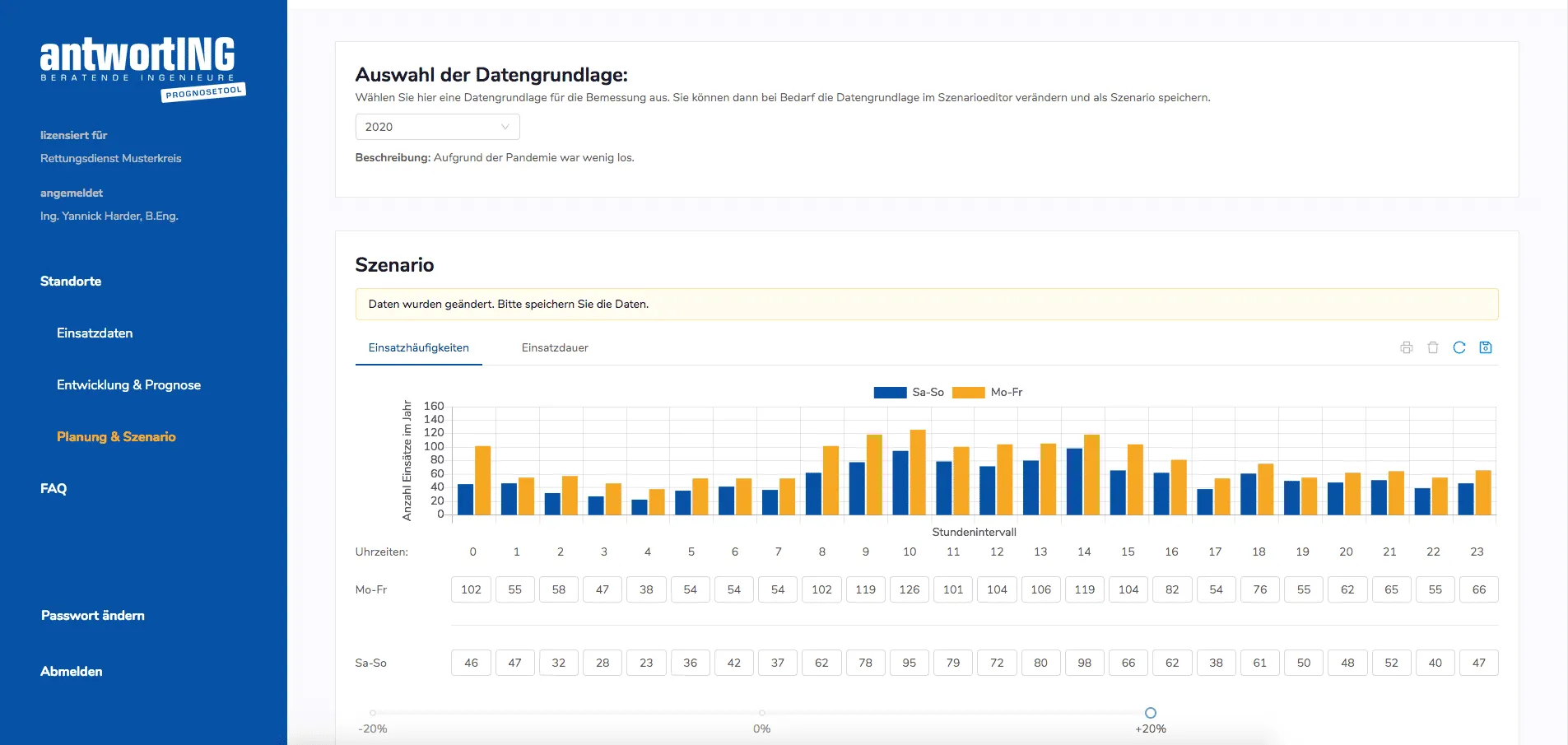Select the Einsatzhäufigkeiten tab
Image resolution: width=1568 pixels, height=745 pixels.
418,347
